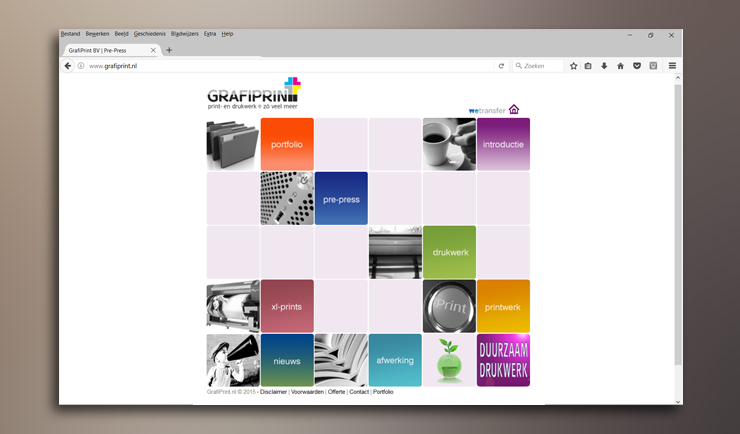740x434 pixels.
Task: Open the Pocket icon in toolbar
Action: click(637, 66)
